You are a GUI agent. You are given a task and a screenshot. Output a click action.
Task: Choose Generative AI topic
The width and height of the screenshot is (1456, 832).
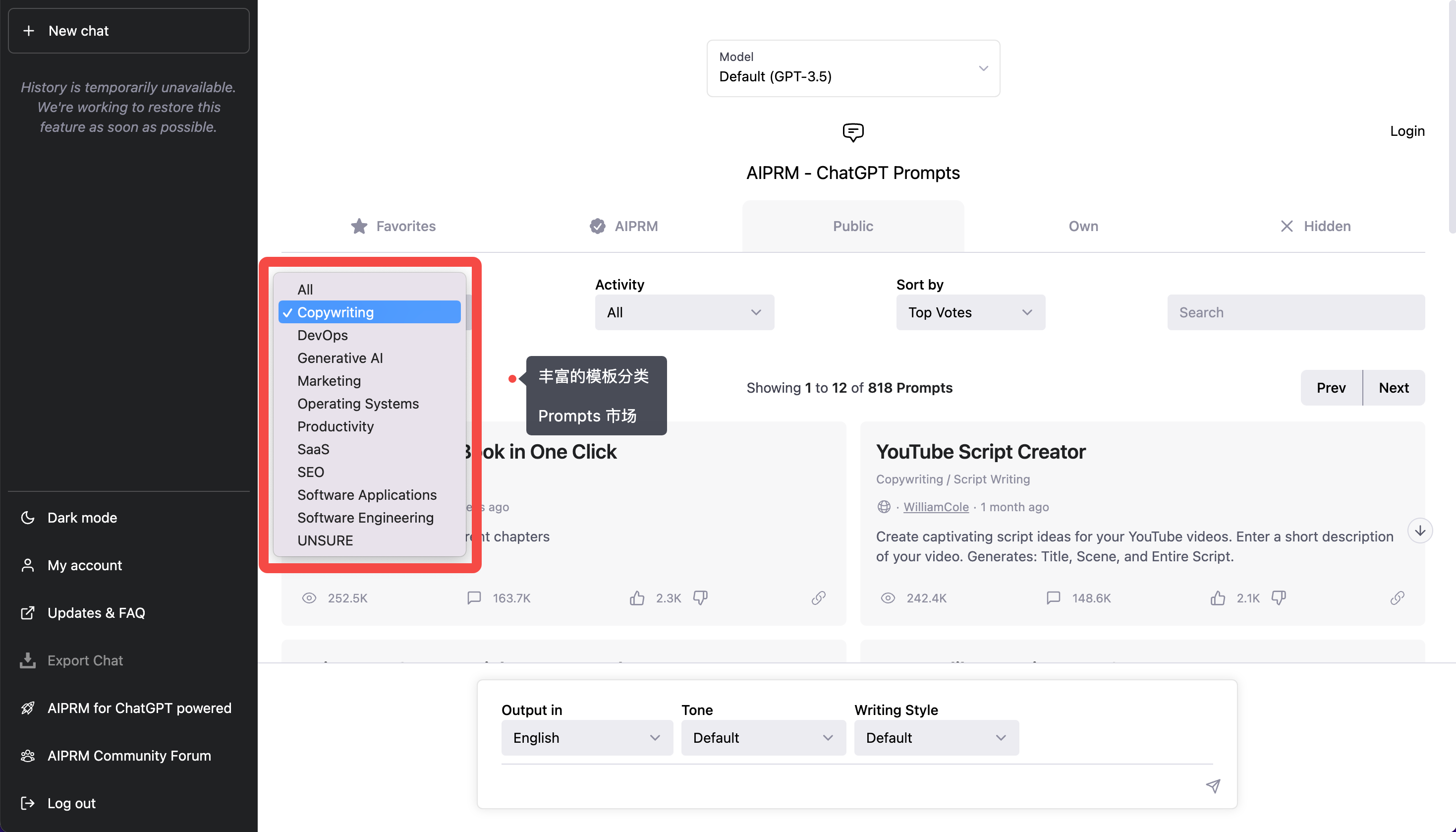click(369, 357)
